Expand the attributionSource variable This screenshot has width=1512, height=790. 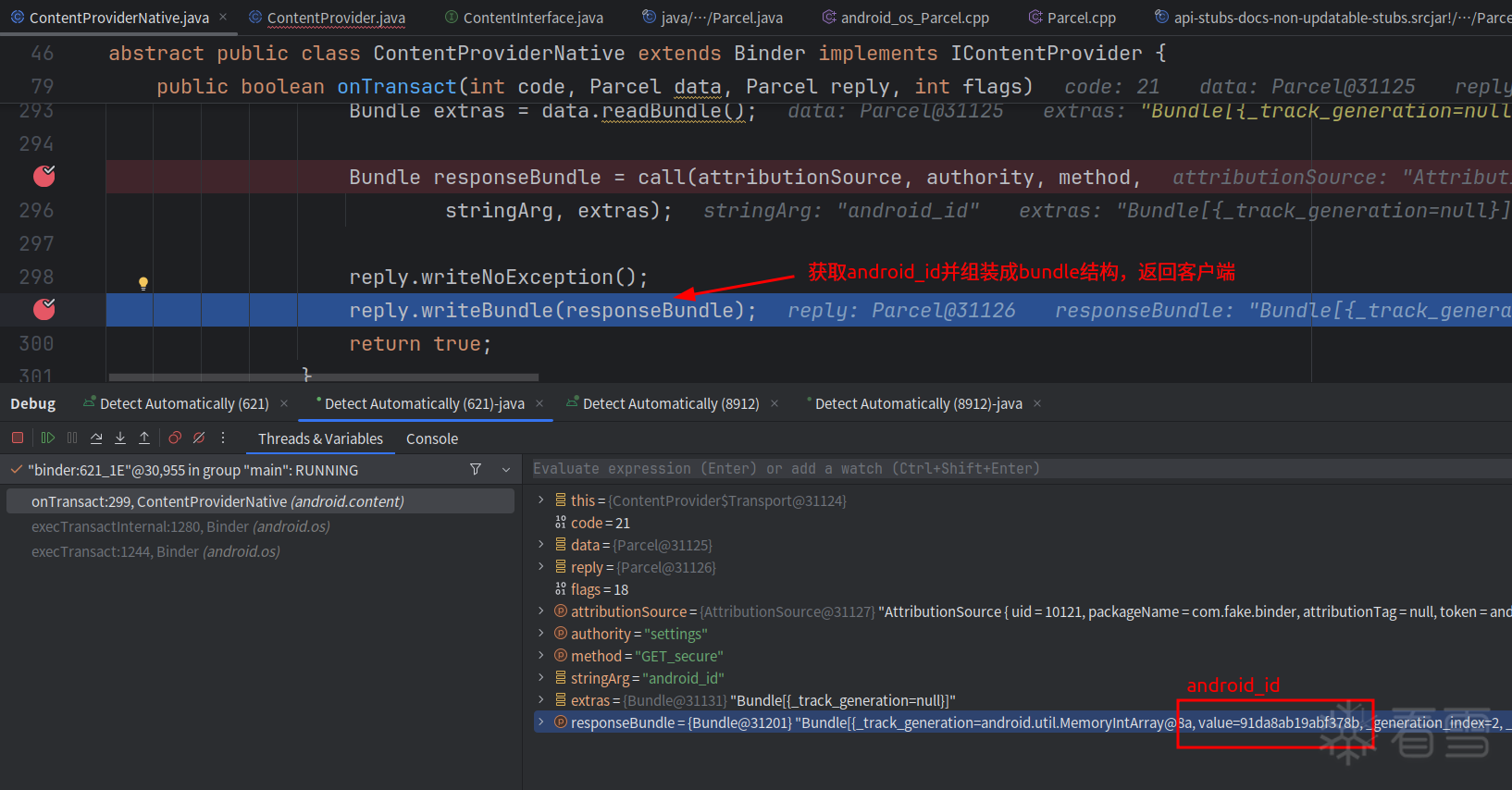pyautogui.click(x=541, y=611)
